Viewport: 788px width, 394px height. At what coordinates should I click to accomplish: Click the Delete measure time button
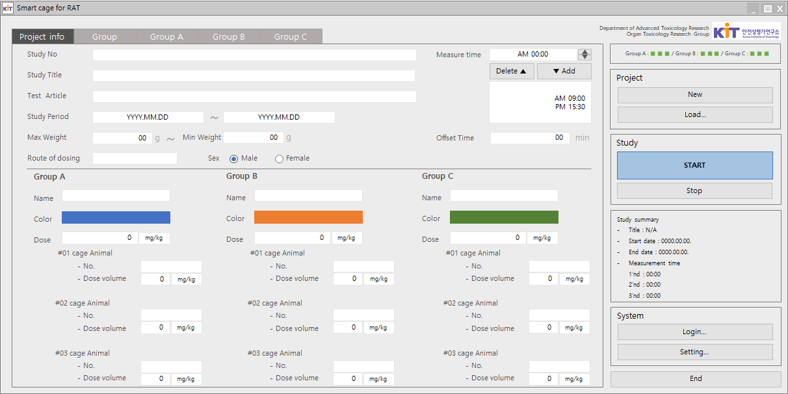[x=512, y=71]
